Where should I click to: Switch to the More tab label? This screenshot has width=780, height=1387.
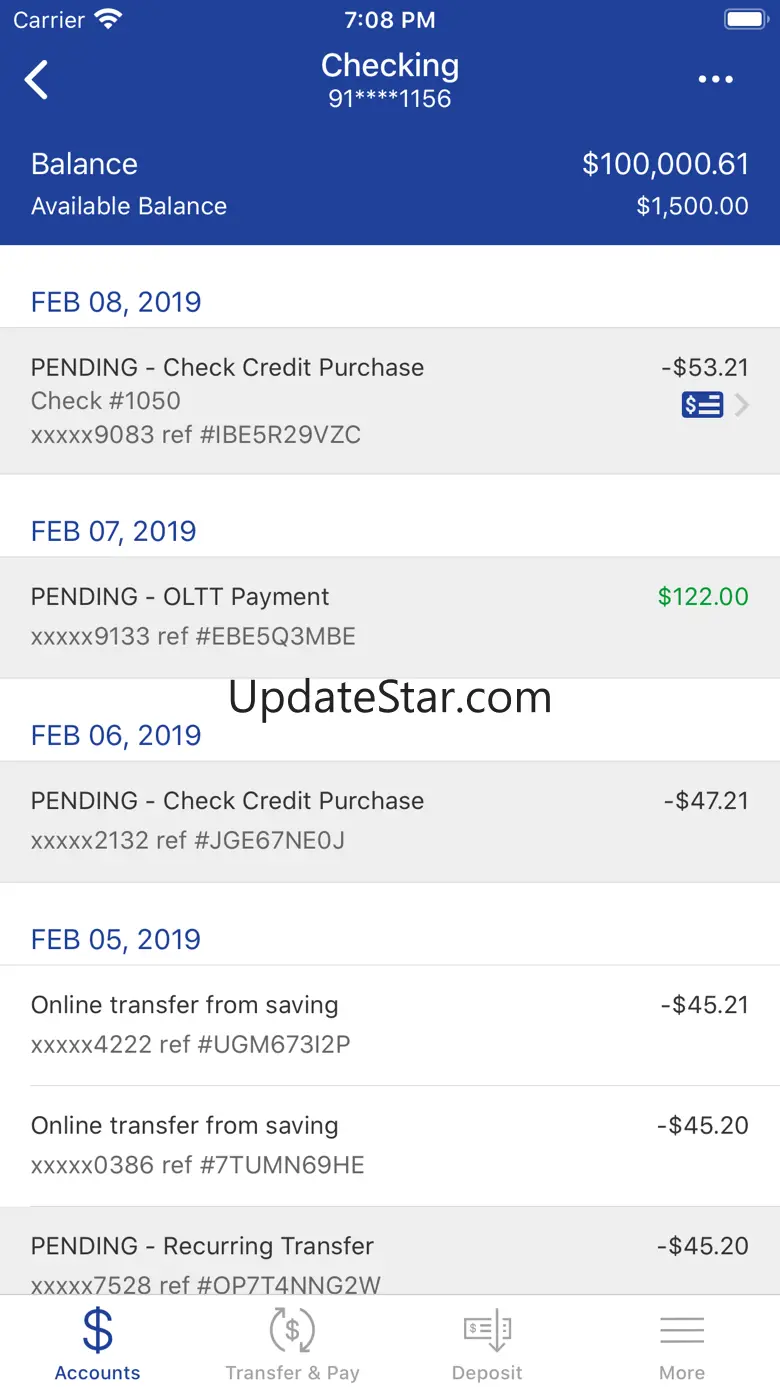[x=682, y=1373]
